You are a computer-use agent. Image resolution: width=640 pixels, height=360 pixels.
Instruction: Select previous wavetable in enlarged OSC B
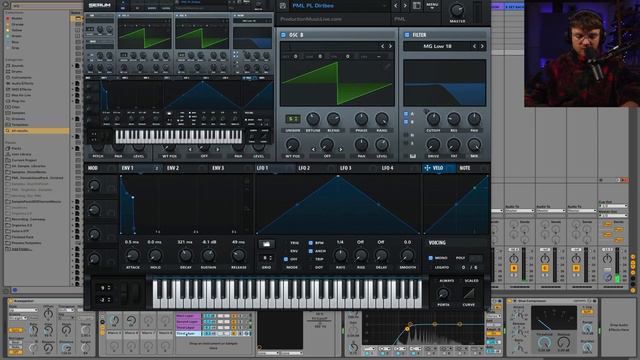point(382,46)
